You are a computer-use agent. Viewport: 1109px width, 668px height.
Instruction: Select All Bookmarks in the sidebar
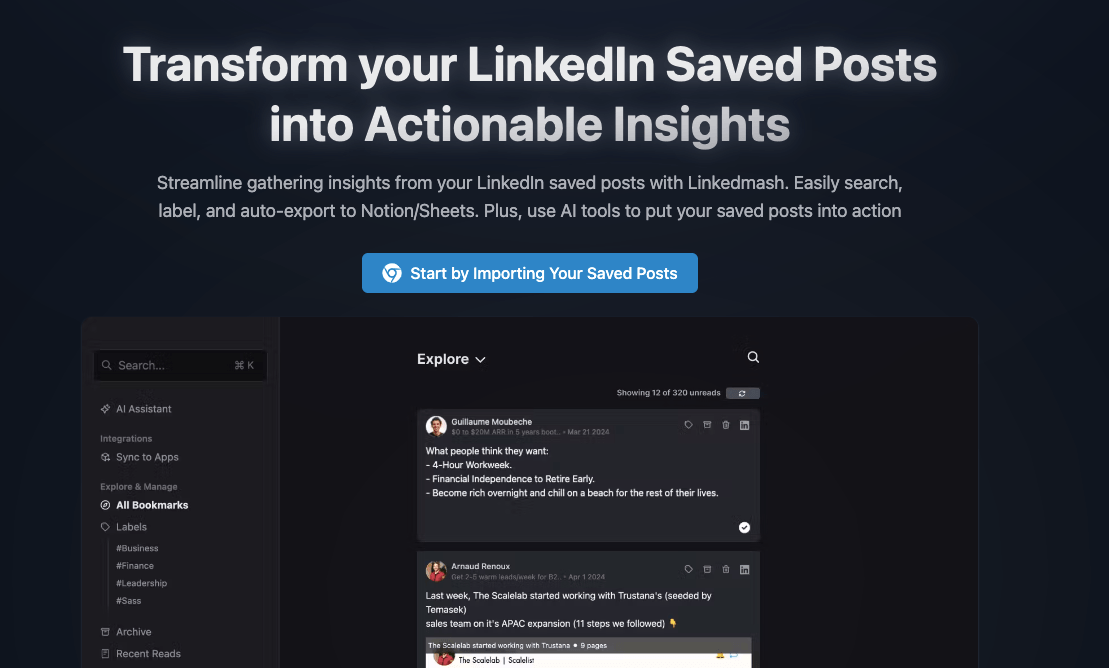coord(152,505)
